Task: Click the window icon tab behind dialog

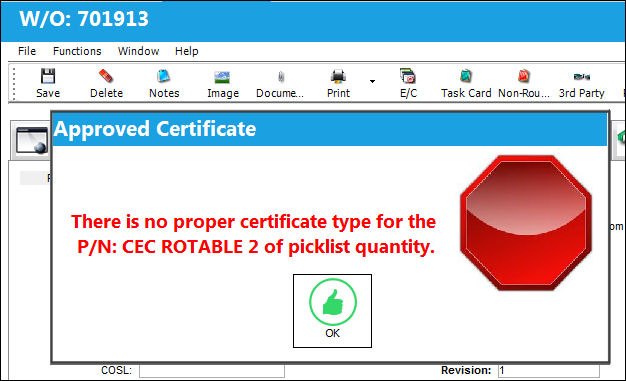Action: click(32, 140)
